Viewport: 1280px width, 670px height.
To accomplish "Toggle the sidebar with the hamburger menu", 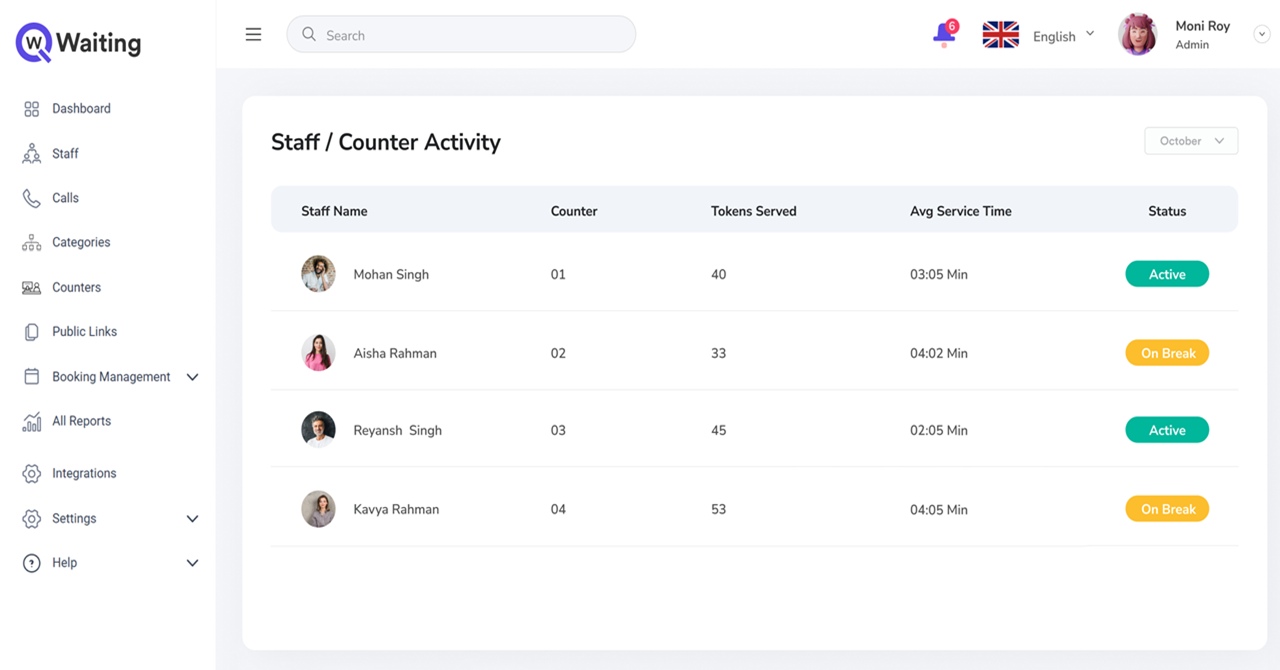I will click(x=253, y=33).
